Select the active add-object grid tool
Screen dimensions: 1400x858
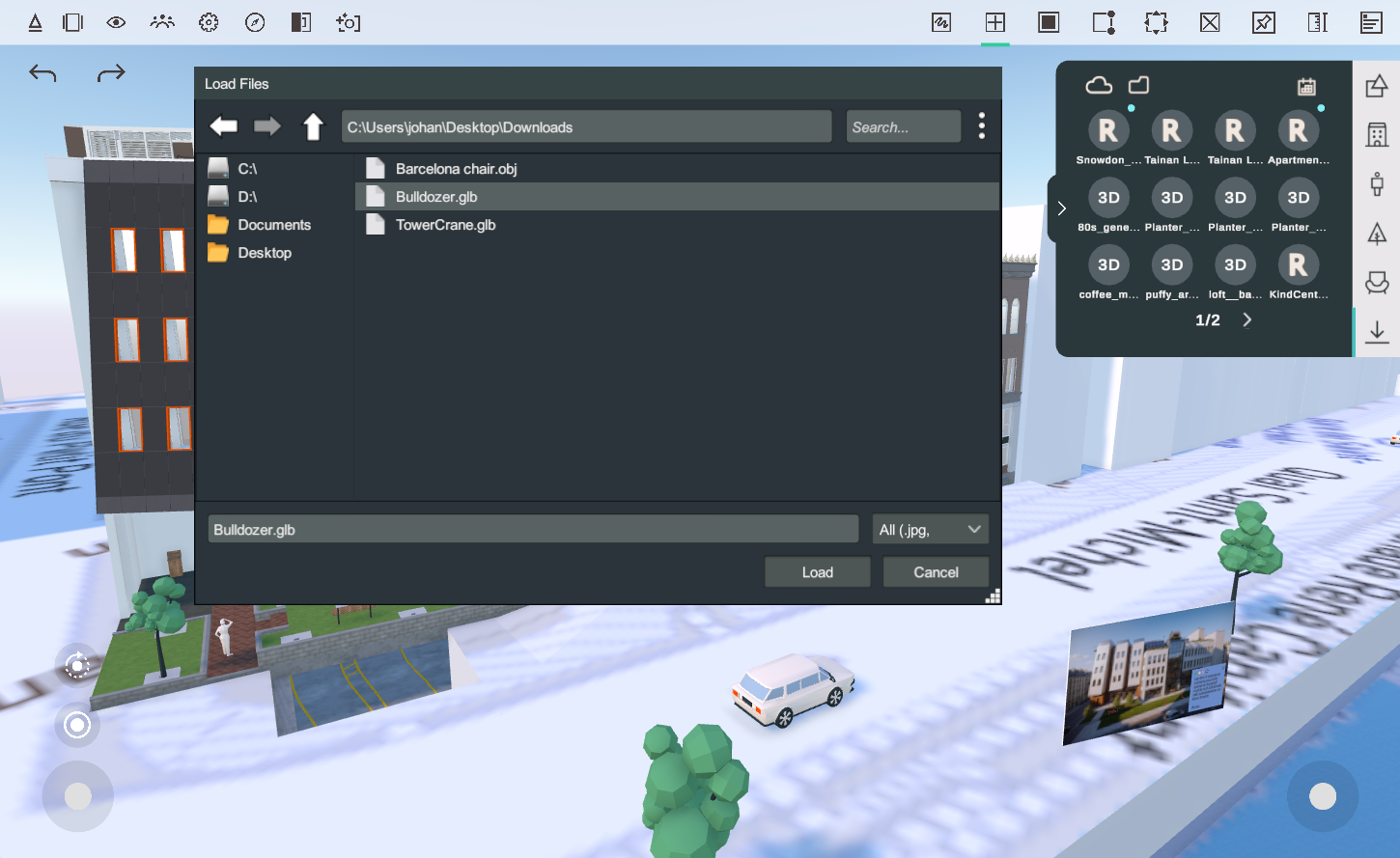[995, 22]
